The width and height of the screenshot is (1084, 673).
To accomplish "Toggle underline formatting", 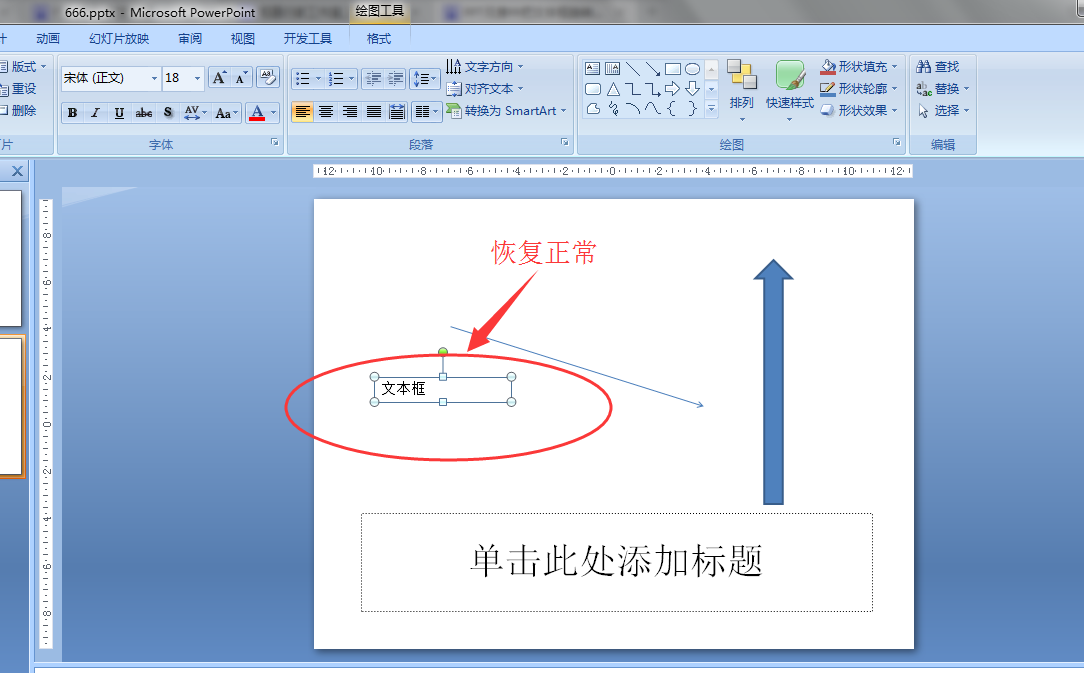I will pyautogui.click(x=119, y=113).
